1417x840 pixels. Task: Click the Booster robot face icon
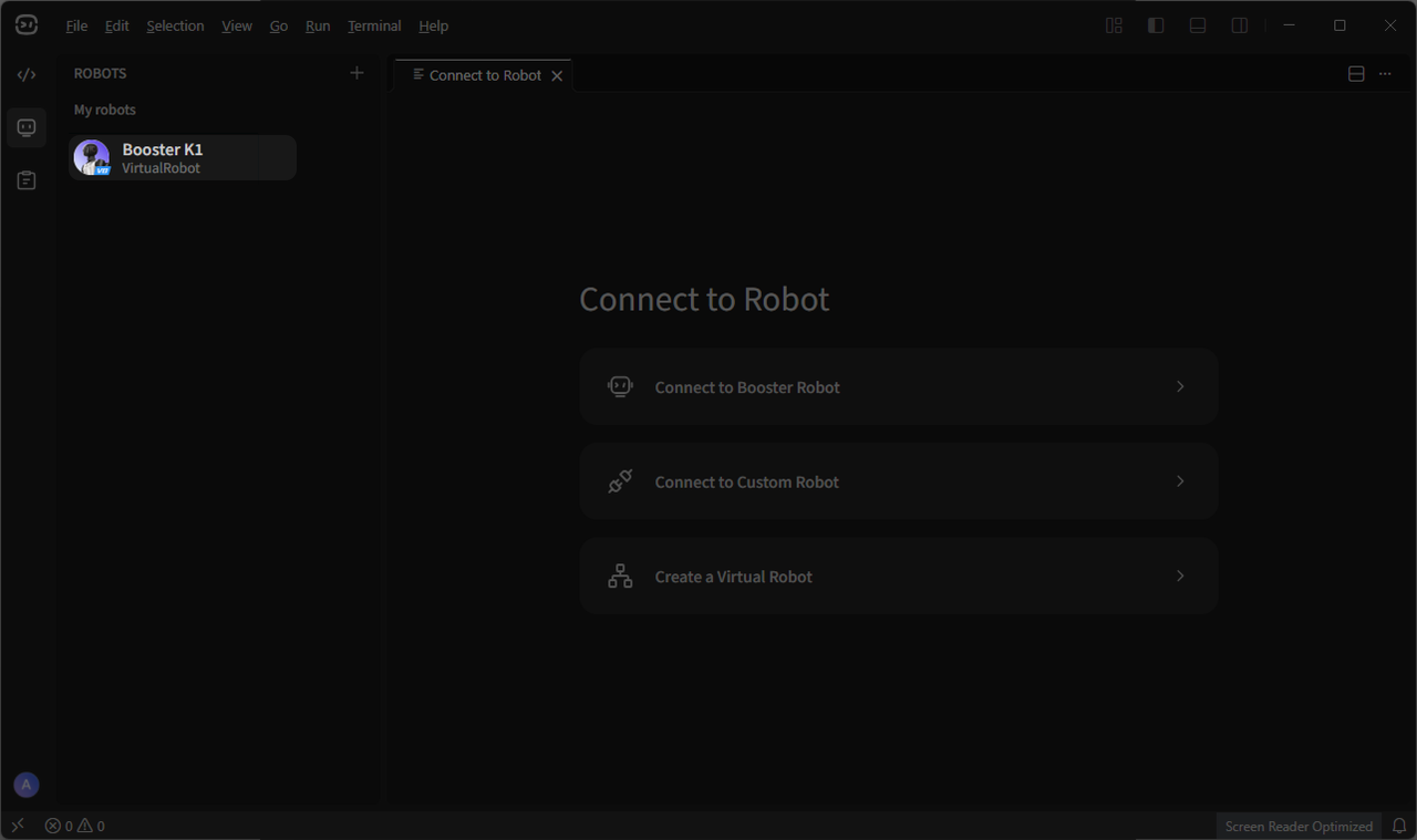(x=620, y=387)
